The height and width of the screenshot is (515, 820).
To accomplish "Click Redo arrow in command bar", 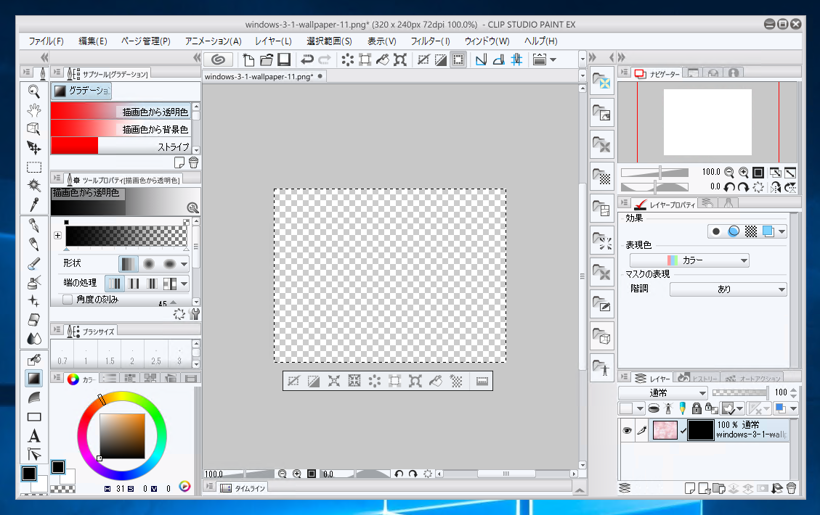I will point(325,60).
